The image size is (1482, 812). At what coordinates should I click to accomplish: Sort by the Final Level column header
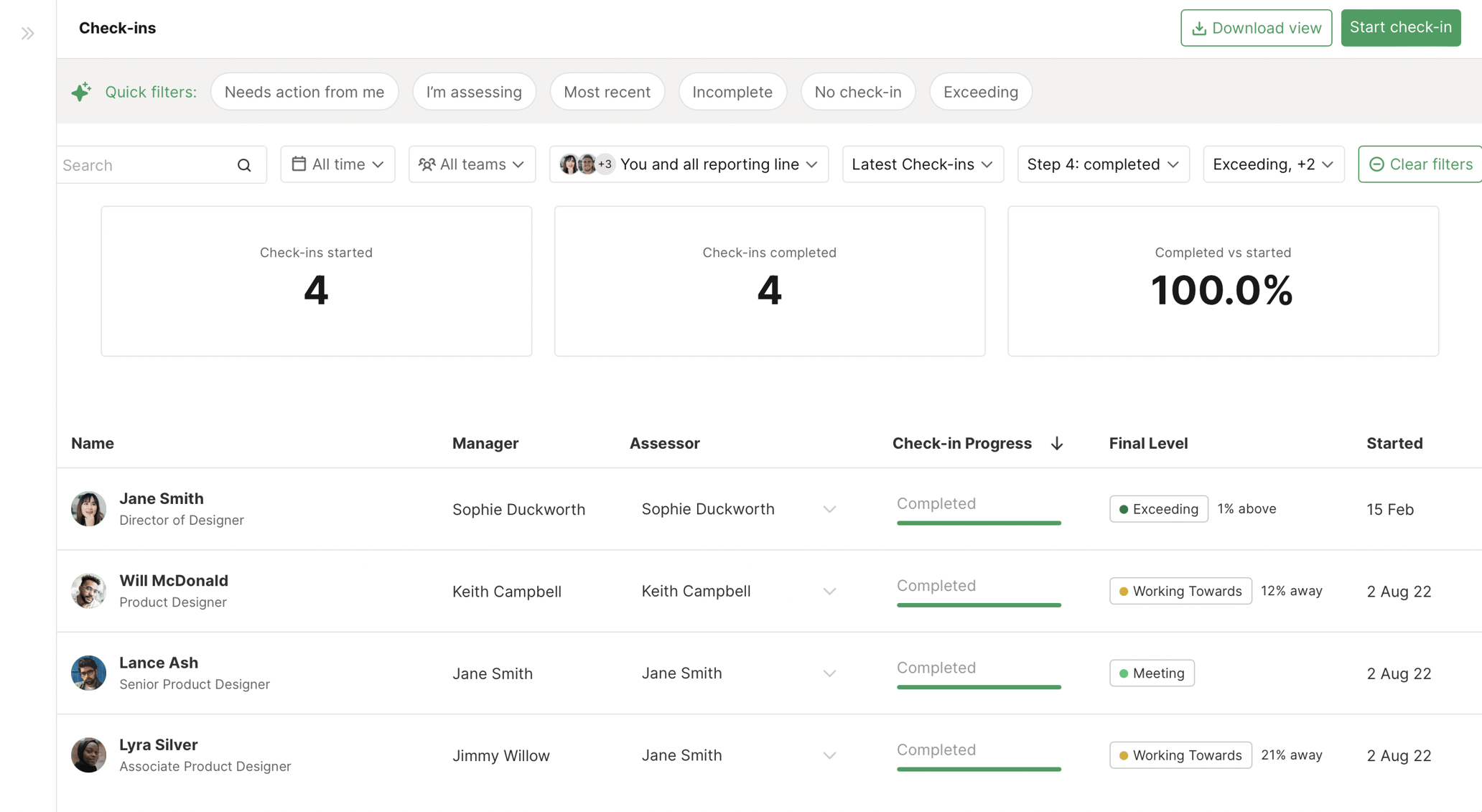point(1147,444)
